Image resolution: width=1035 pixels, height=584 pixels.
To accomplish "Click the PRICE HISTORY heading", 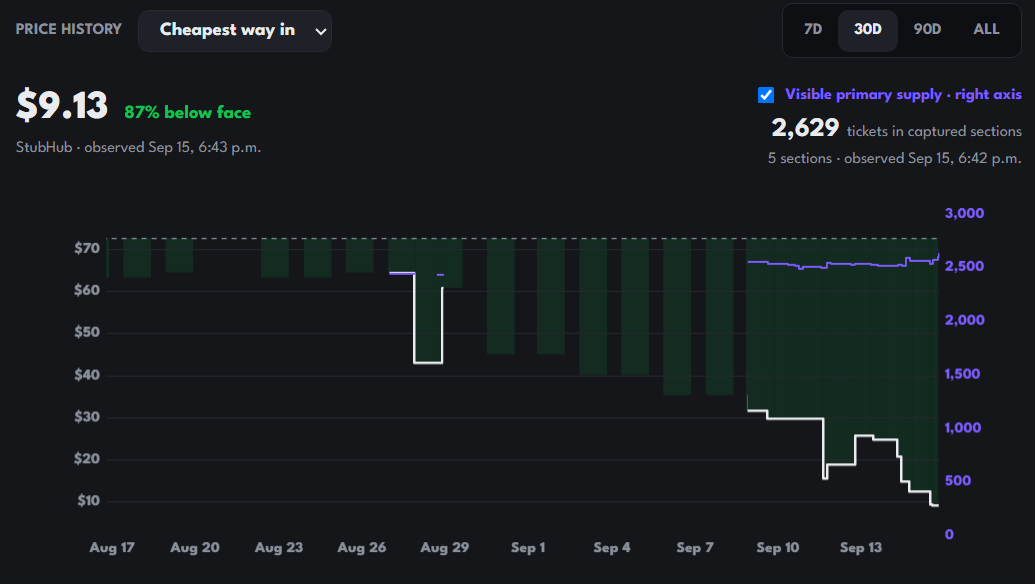I will point(69,29).
